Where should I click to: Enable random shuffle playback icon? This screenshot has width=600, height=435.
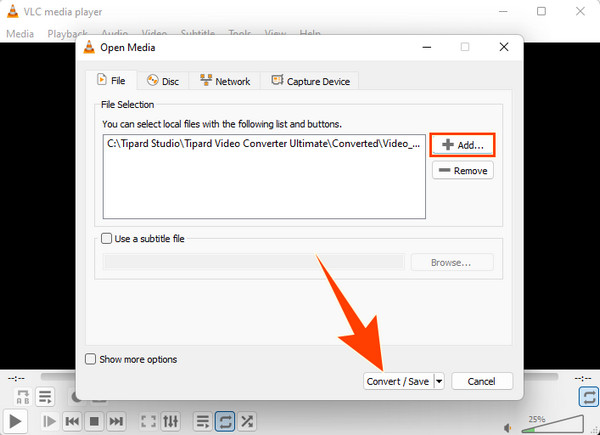tap(247, 421)
